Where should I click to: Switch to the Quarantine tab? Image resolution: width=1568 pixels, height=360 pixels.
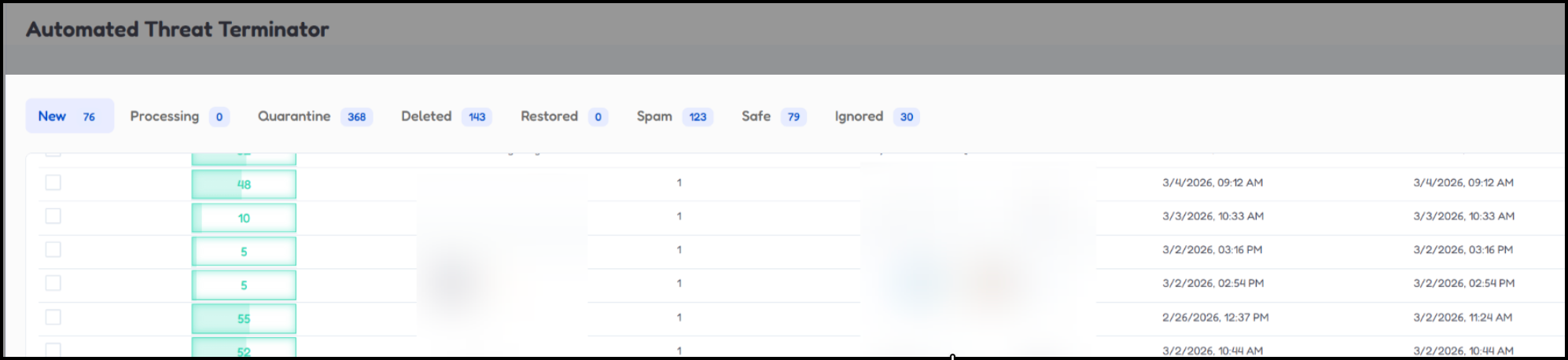[295, 116]
